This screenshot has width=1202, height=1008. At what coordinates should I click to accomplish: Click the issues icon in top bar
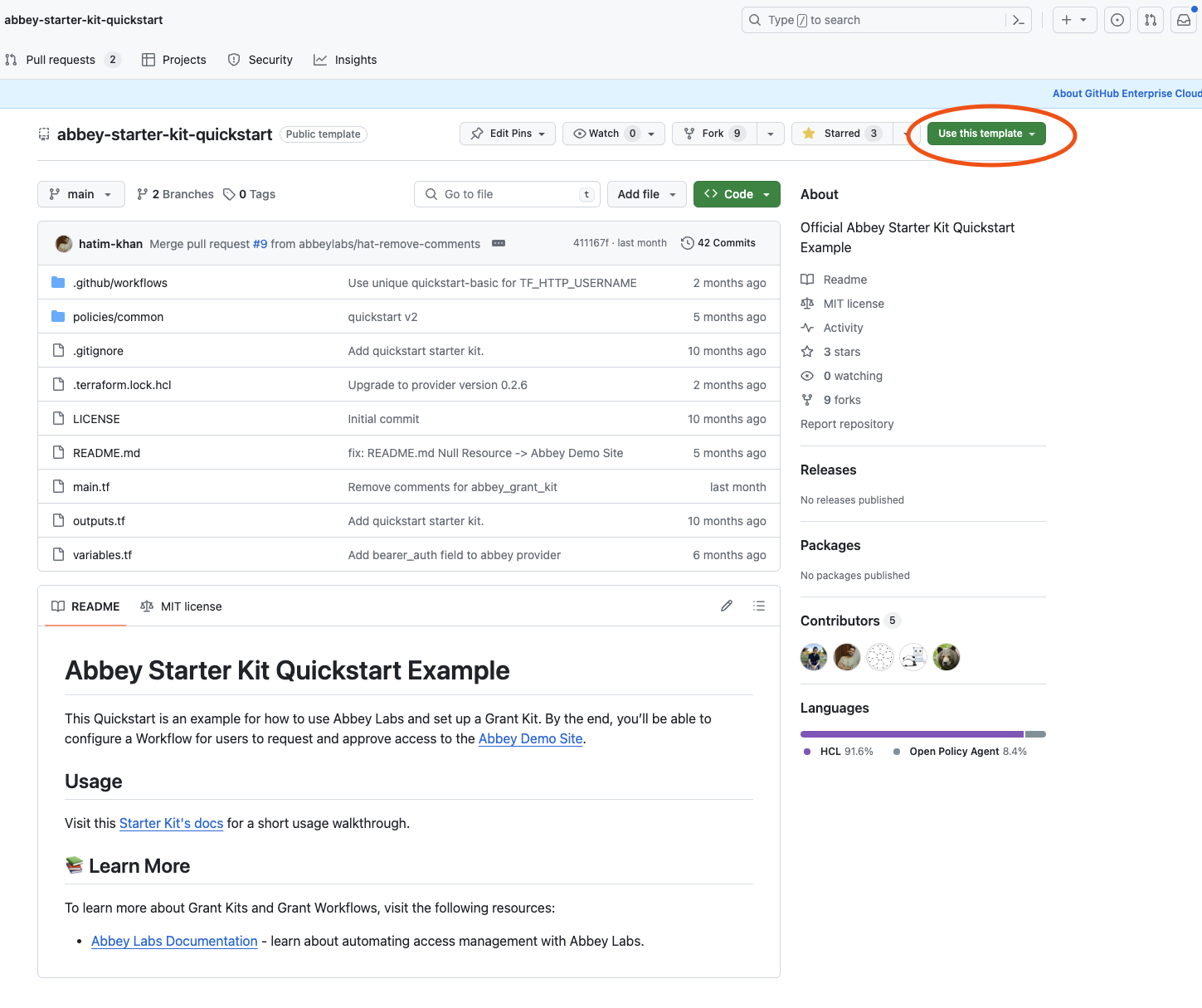pos(1117,20)
